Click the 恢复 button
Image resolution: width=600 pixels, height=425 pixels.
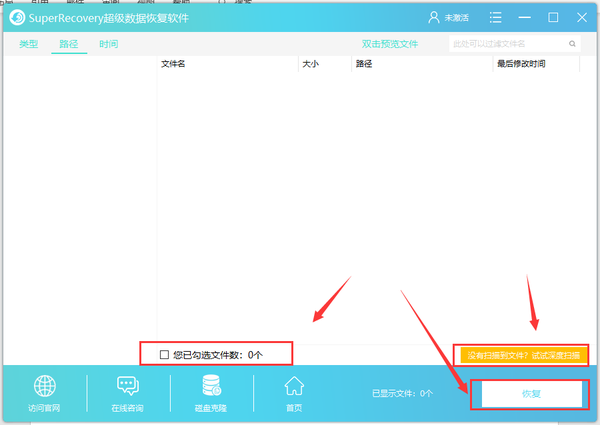(532, 394)
